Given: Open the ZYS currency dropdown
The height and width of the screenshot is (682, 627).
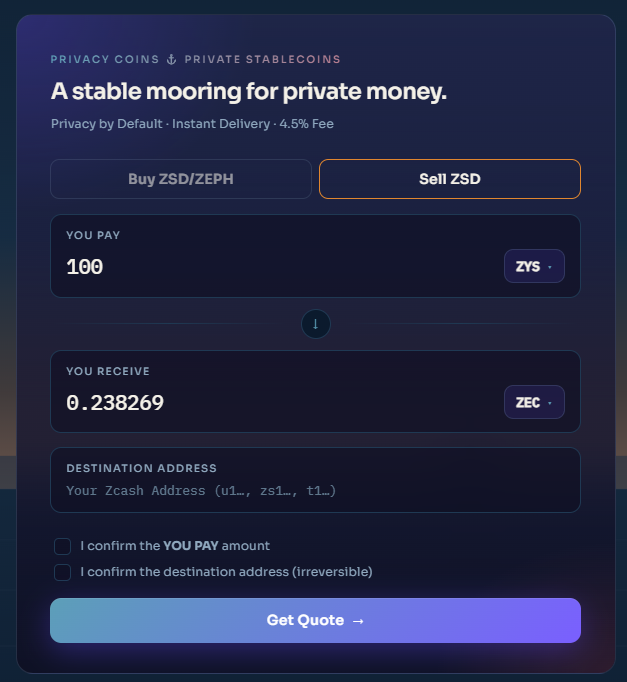Looking at the screenshot, I should click(534, 266).
